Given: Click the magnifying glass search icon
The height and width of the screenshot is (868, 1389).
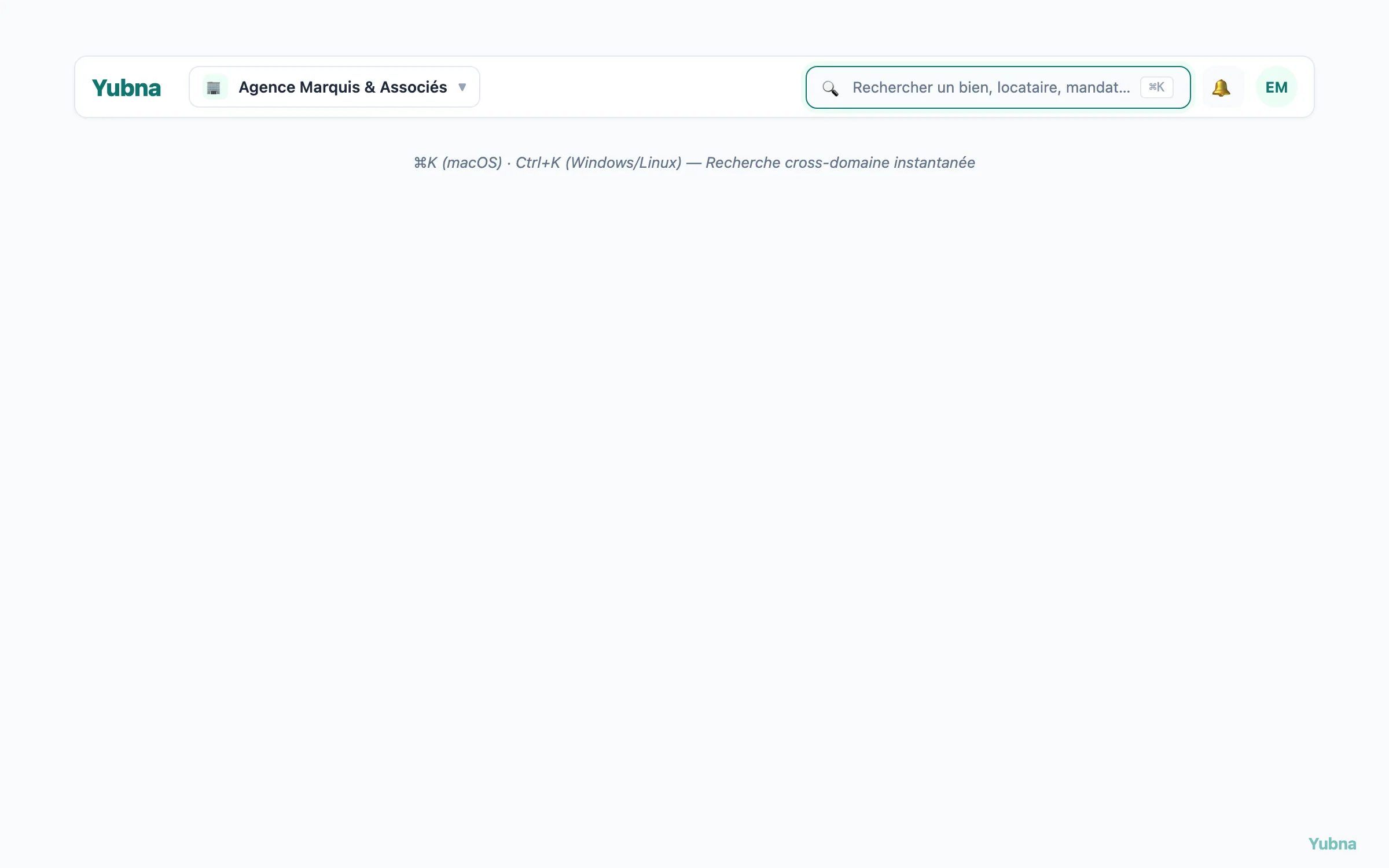Looking at the screenshot, I should click(831, 88).
